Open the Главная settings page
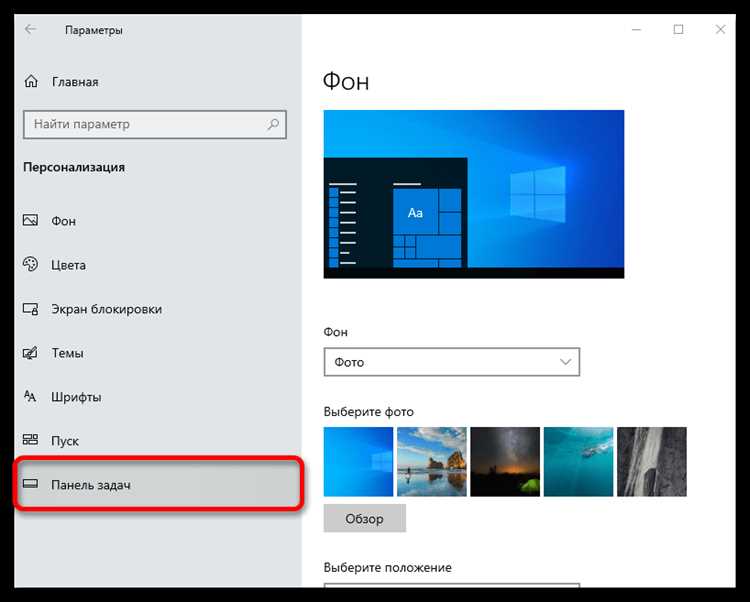This screenshot has width=750, height=602. (158, 82)
